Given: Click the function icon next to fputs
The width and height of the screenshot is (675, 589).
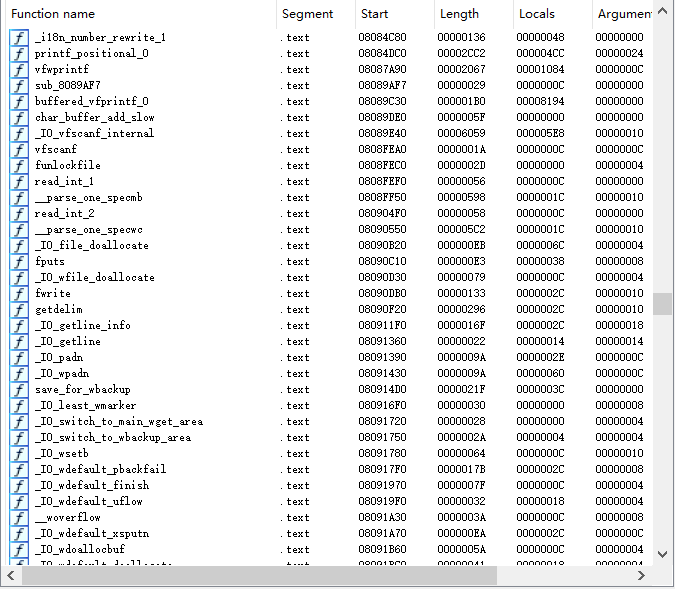Looking at the screenshot, I should click(x=19, y=261).
